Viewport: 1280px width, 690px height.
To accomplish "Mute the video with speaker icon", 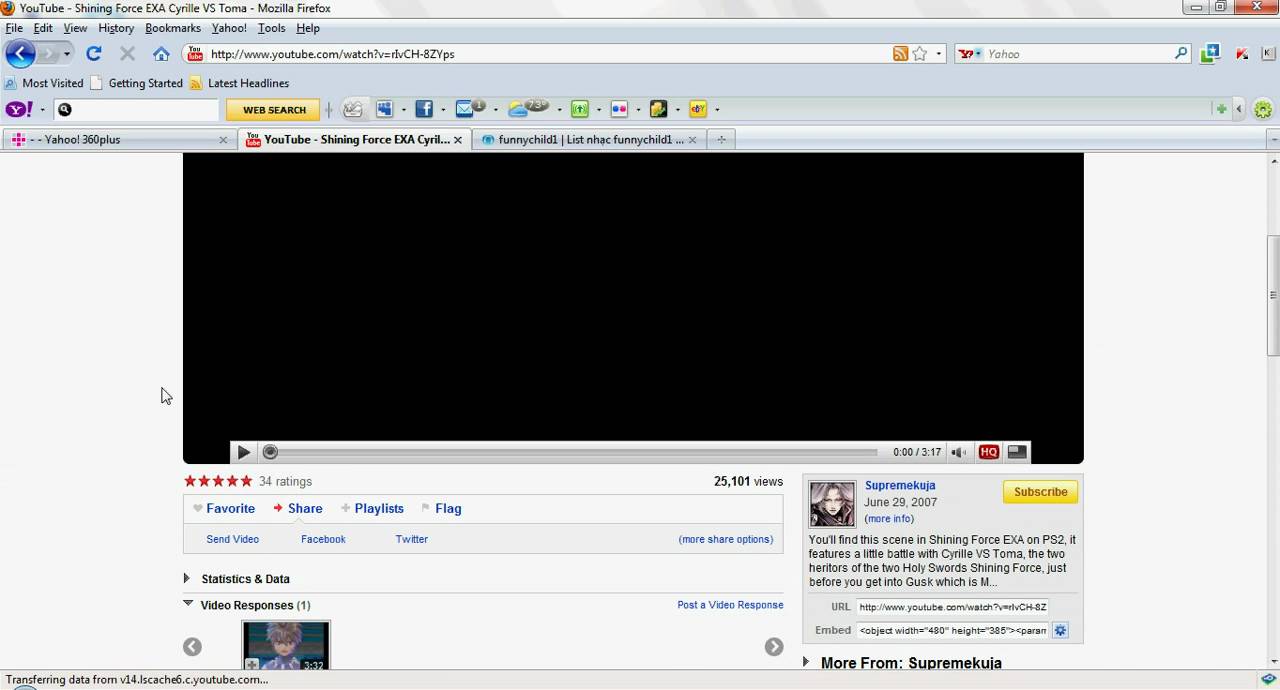I will click(958, 452).
